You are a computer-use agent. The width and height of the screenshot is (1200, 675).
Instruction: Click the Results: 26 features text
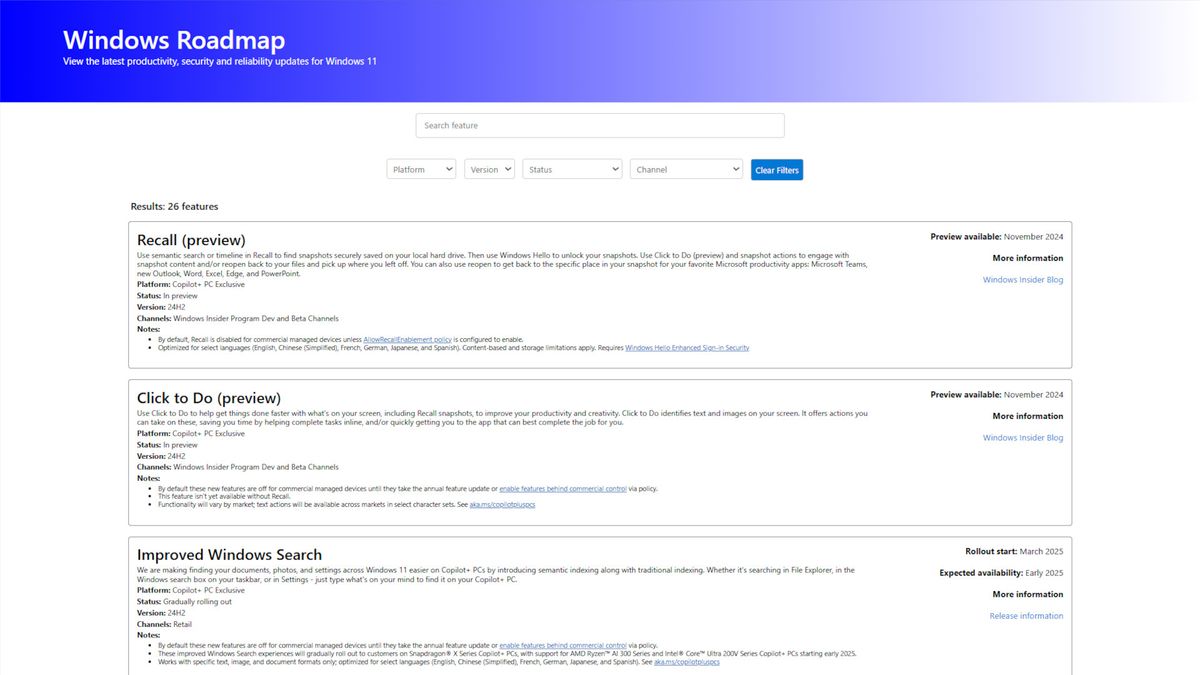pyautogui.click(x=174, y=207)
